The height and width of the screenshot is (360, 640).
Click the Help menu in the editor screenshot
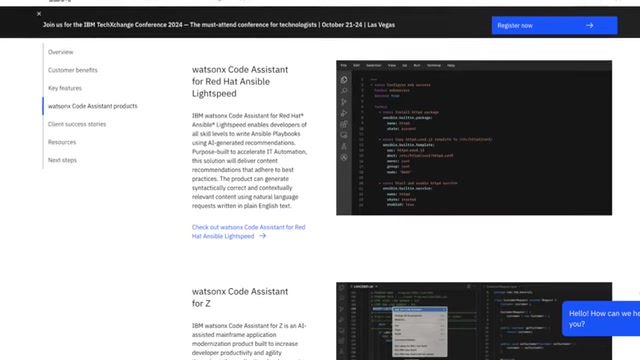(451, 65)
